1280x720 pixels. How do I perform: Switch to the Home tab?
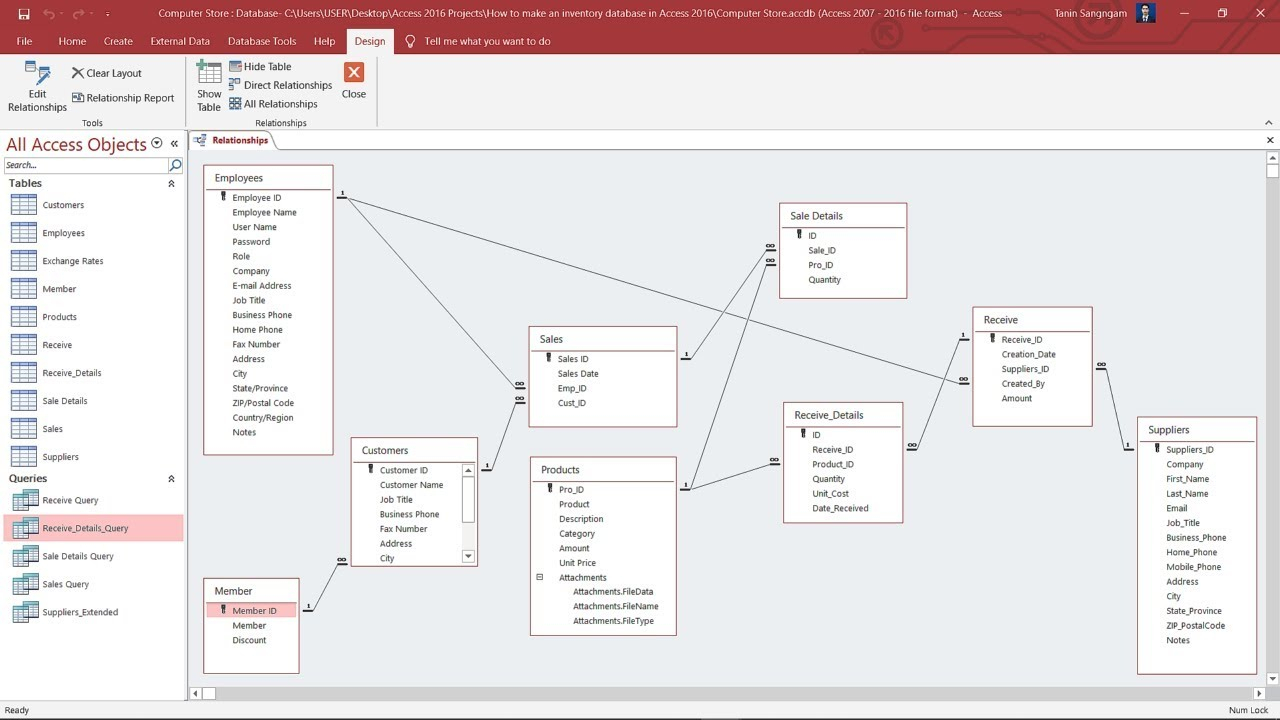click(x=72, y=41)
